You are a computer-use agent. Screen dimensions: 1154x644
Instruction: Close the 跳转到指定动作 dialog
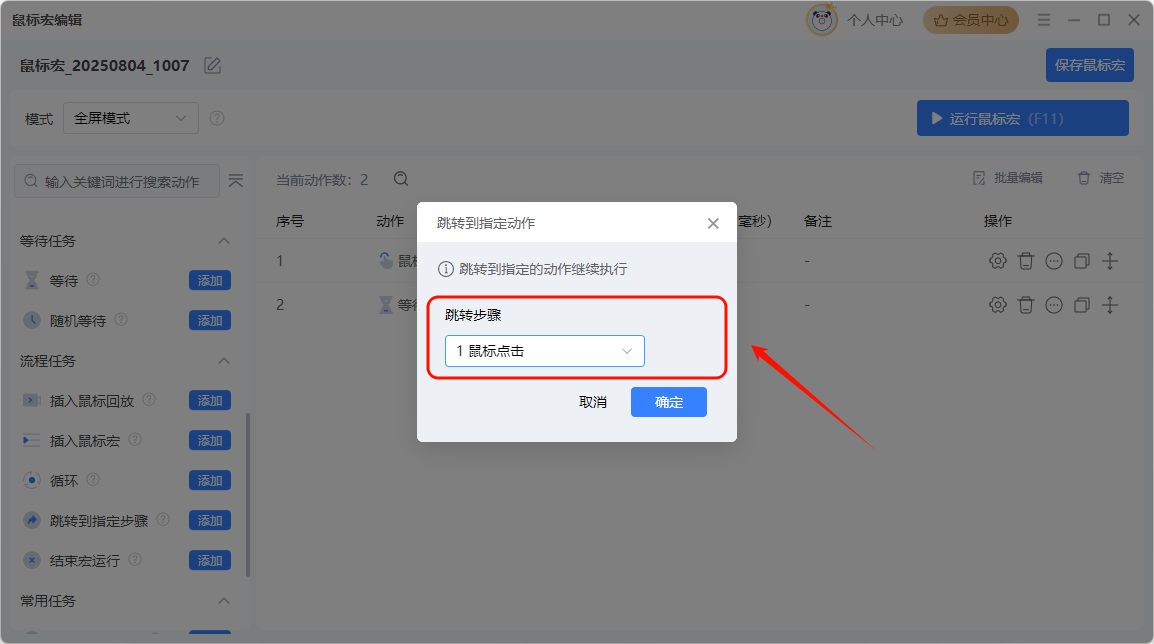pos(713,223)
